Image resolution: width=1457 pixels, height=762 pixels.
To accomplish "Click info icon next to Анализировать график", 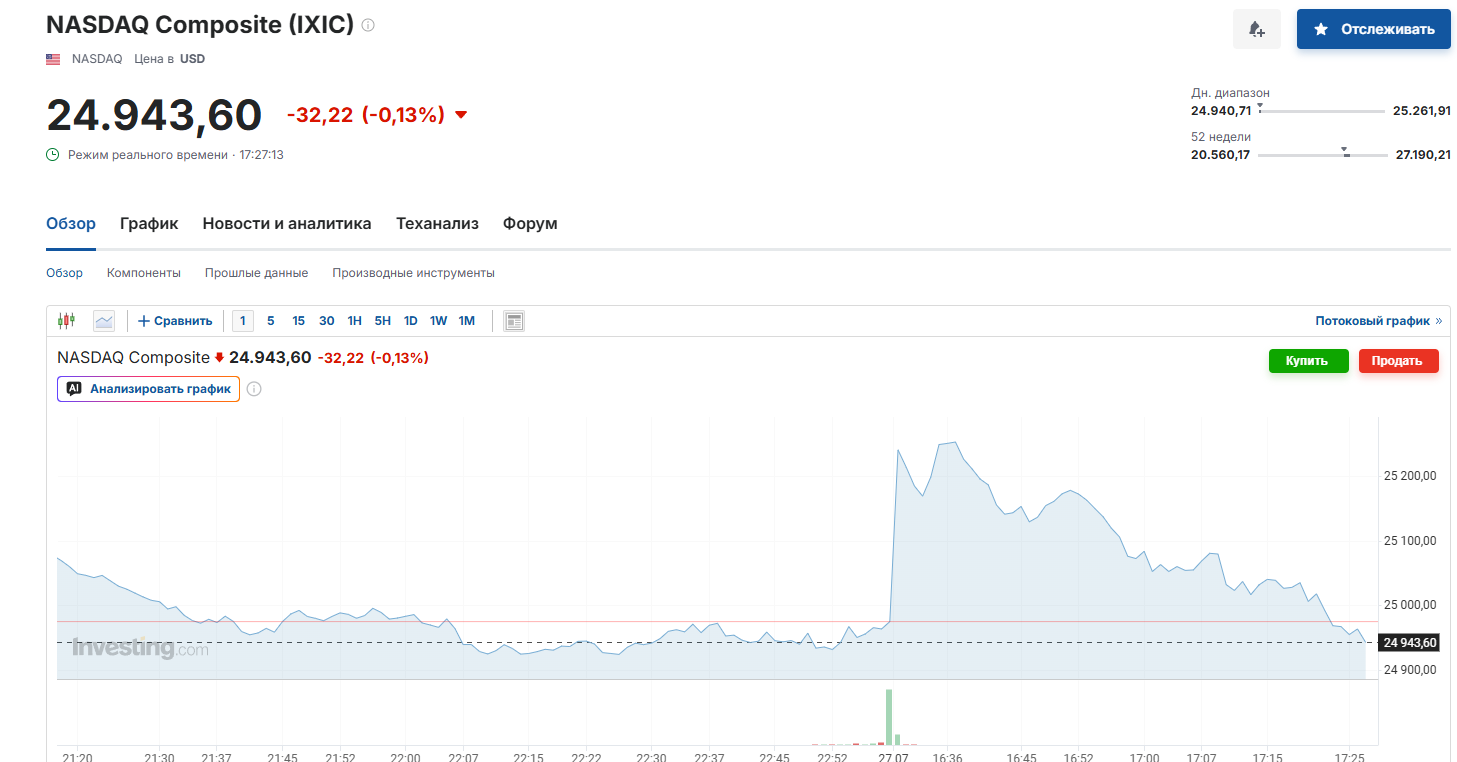I will point(254,389).
